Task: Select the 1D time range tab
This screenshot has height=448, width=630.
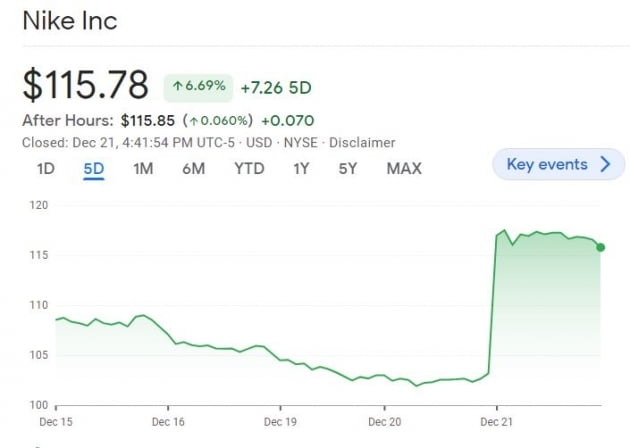Action: click(45, 168)
